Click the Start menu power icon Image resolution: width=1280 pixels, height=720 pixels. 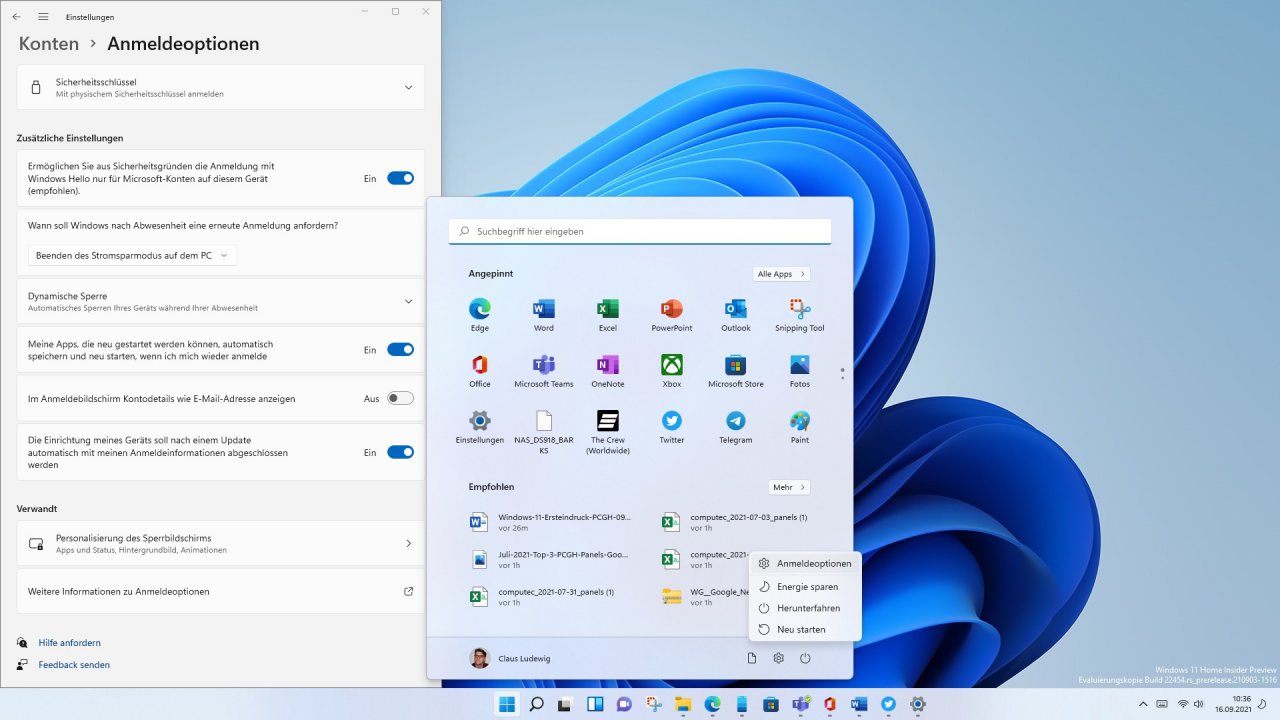point(805,658)
